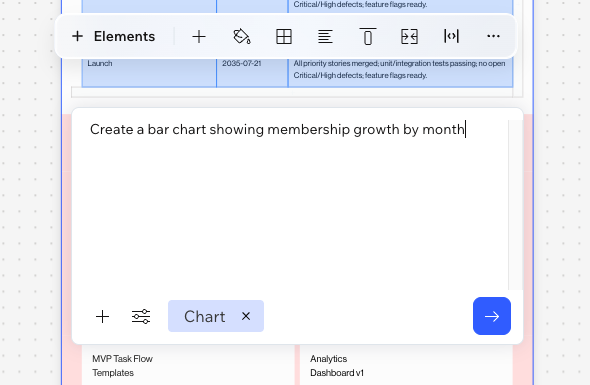Screen dimensions: 590x385
Task: Open the table grid borders icon
Action: [284, 37]
